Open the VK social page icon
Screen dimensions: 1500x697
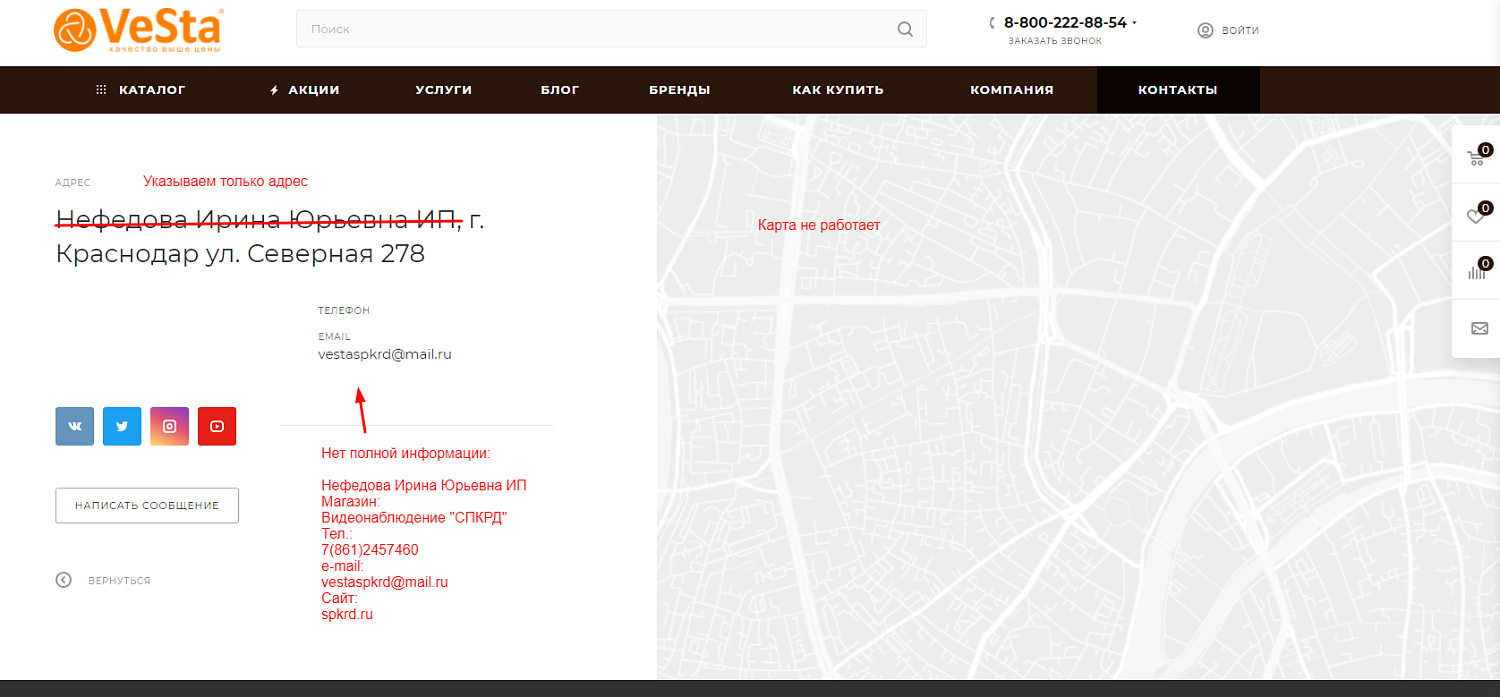click(x=75, y=426)
